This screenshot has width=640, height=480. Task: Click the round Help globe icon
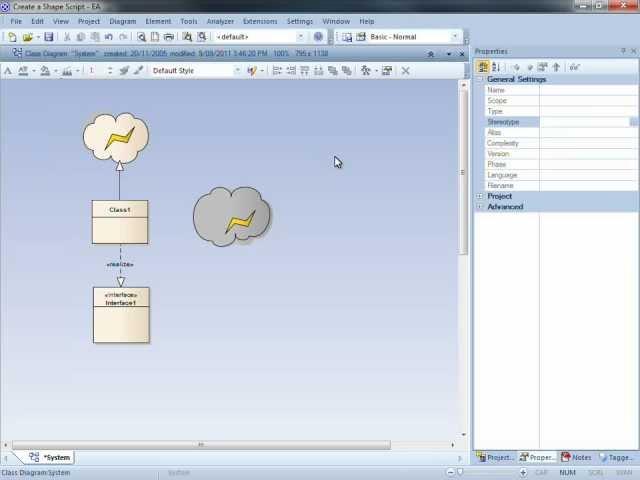(x=318, y=37)
